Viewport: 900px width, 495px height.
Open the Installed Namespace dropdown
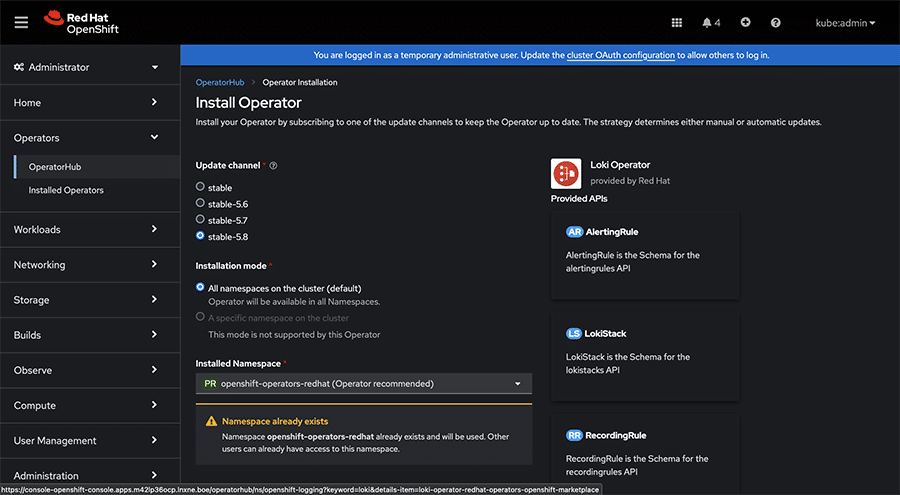coord(363,383)
